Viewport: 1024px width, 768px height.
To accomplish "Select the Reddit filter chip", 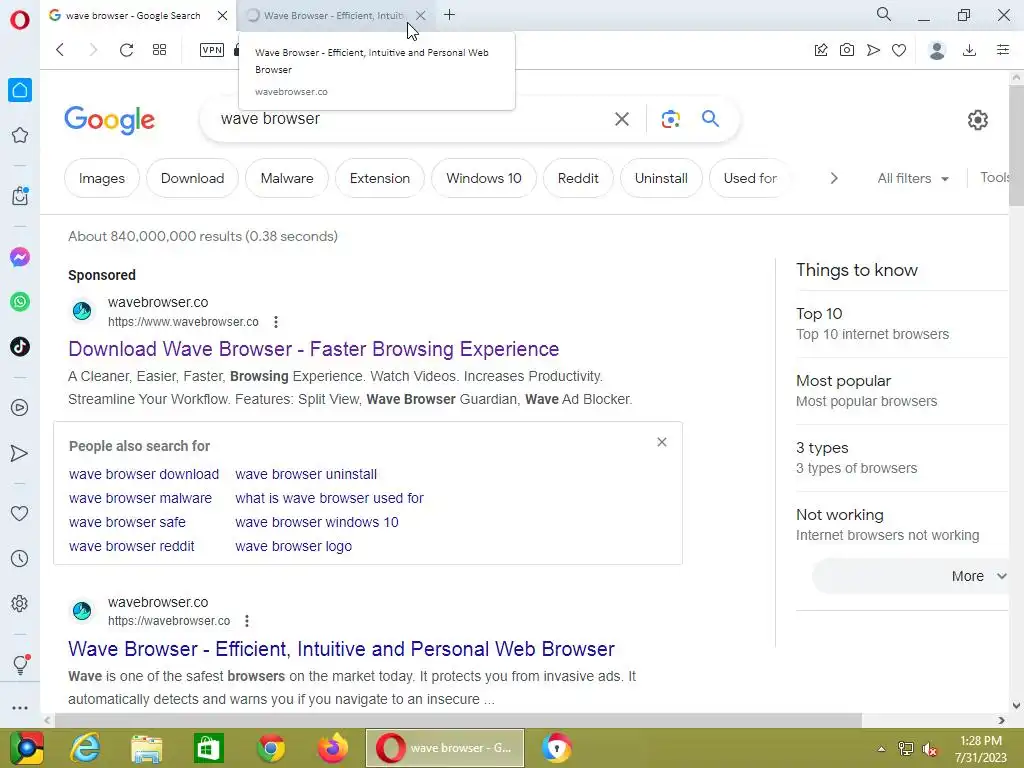I will [578, 178].
